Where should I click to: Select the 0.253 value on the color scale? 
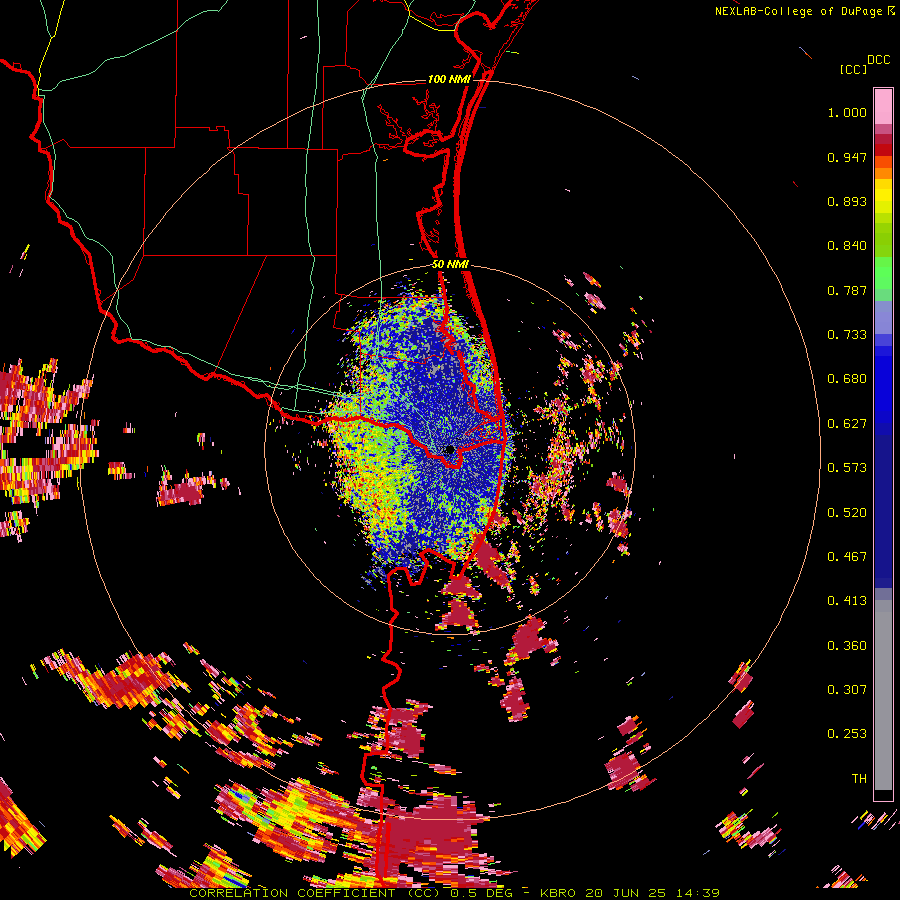click(x=847, y=734)
